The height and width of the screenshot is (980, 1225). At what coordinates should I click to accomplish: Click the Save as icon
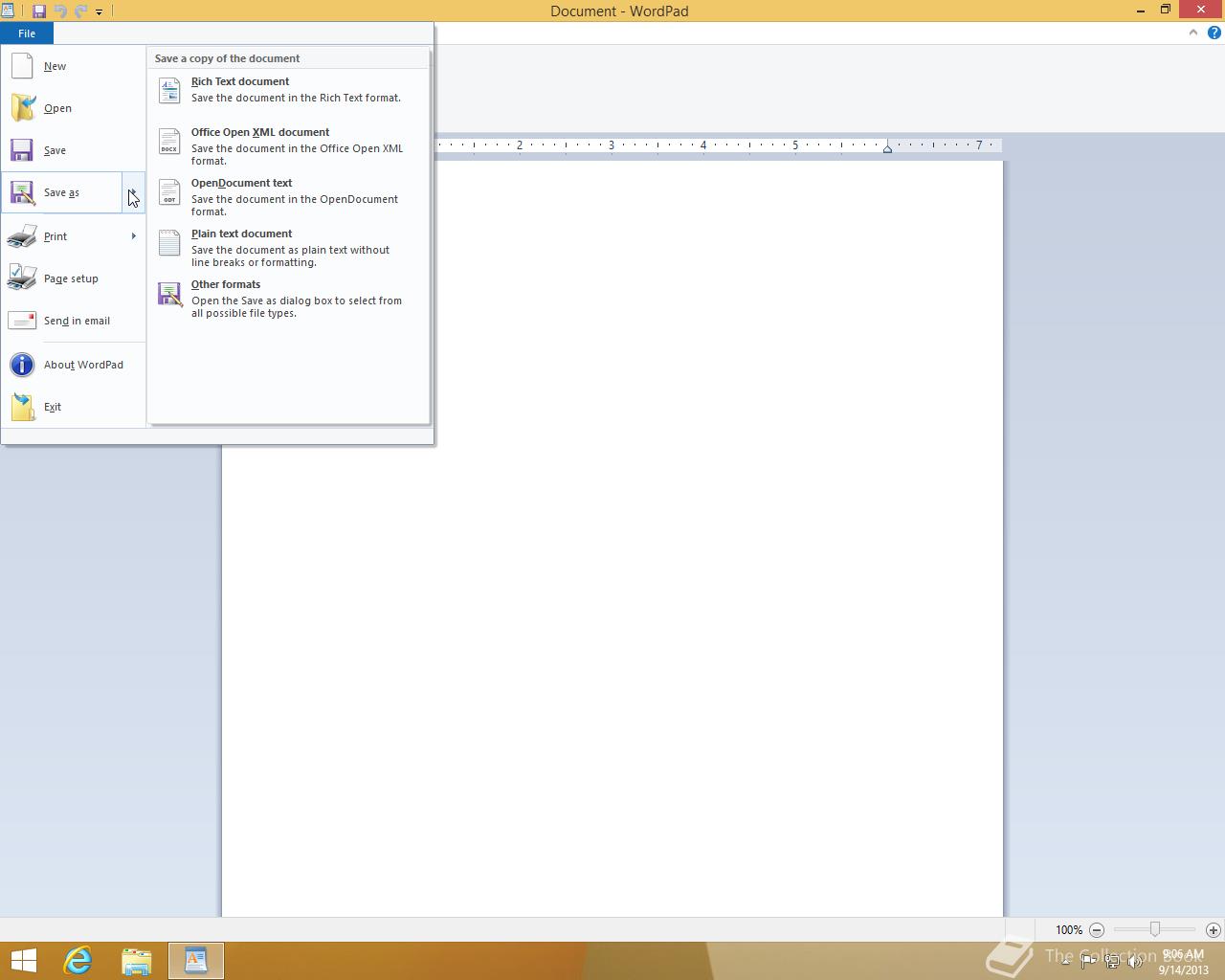[x=22, y=192]
